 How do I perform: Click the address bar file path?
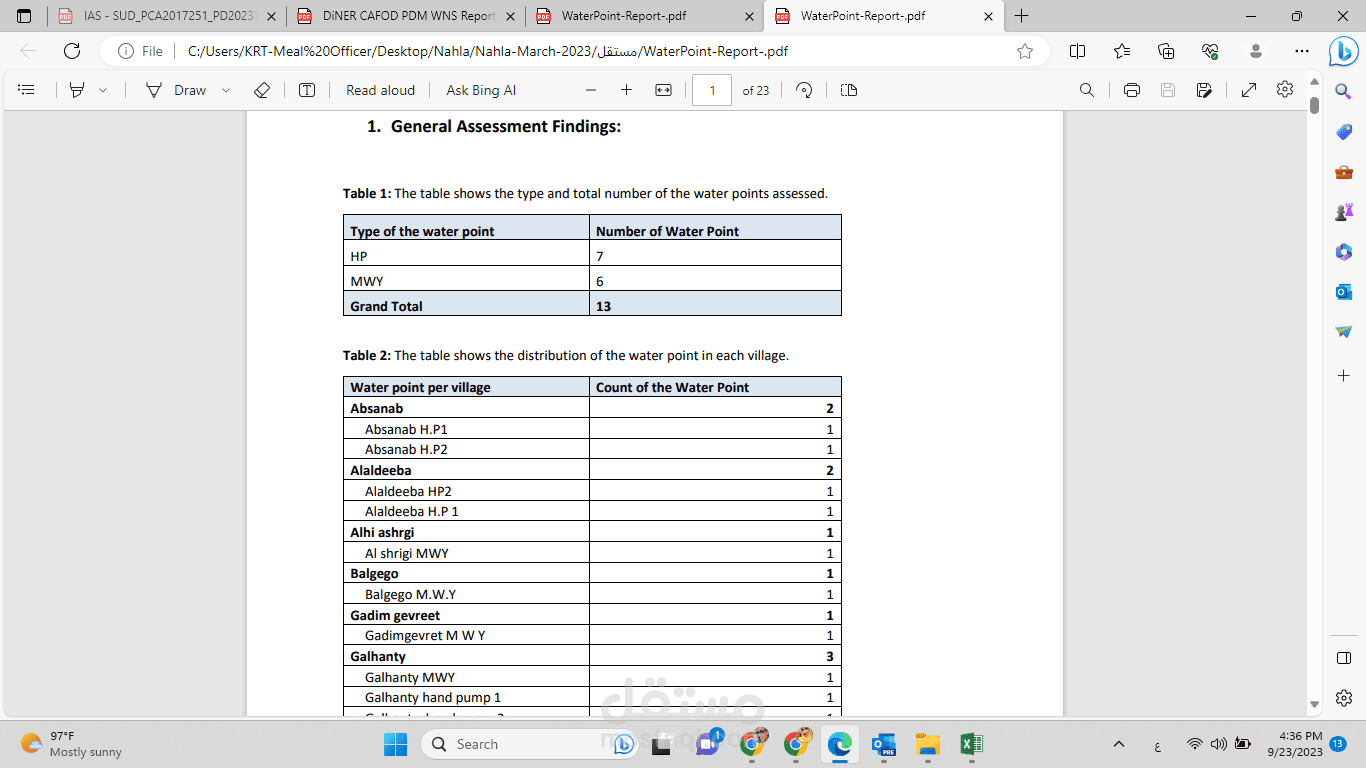click(488, 51)
